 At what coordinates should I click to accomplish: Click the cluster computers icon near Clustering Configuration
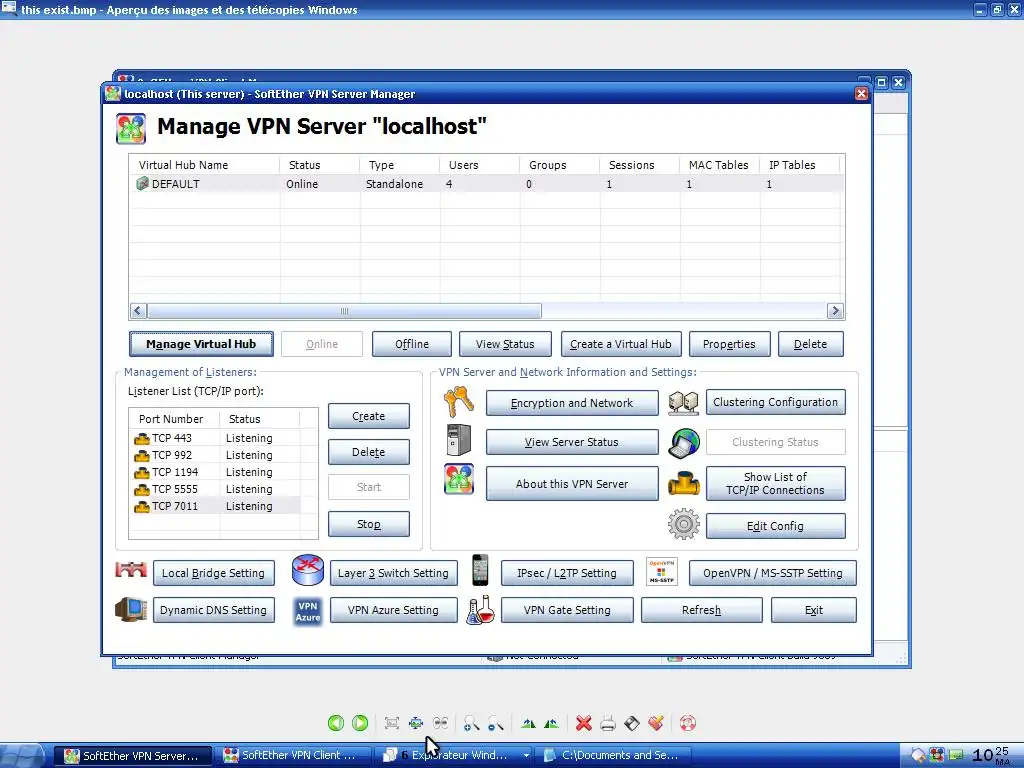click(x=684, y=403)
